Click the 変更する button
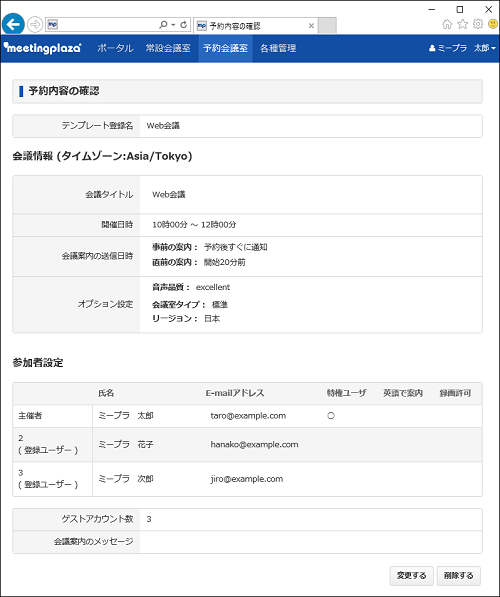Image resolution: width=500 pixels, height=597 pixels. point(411,575)
